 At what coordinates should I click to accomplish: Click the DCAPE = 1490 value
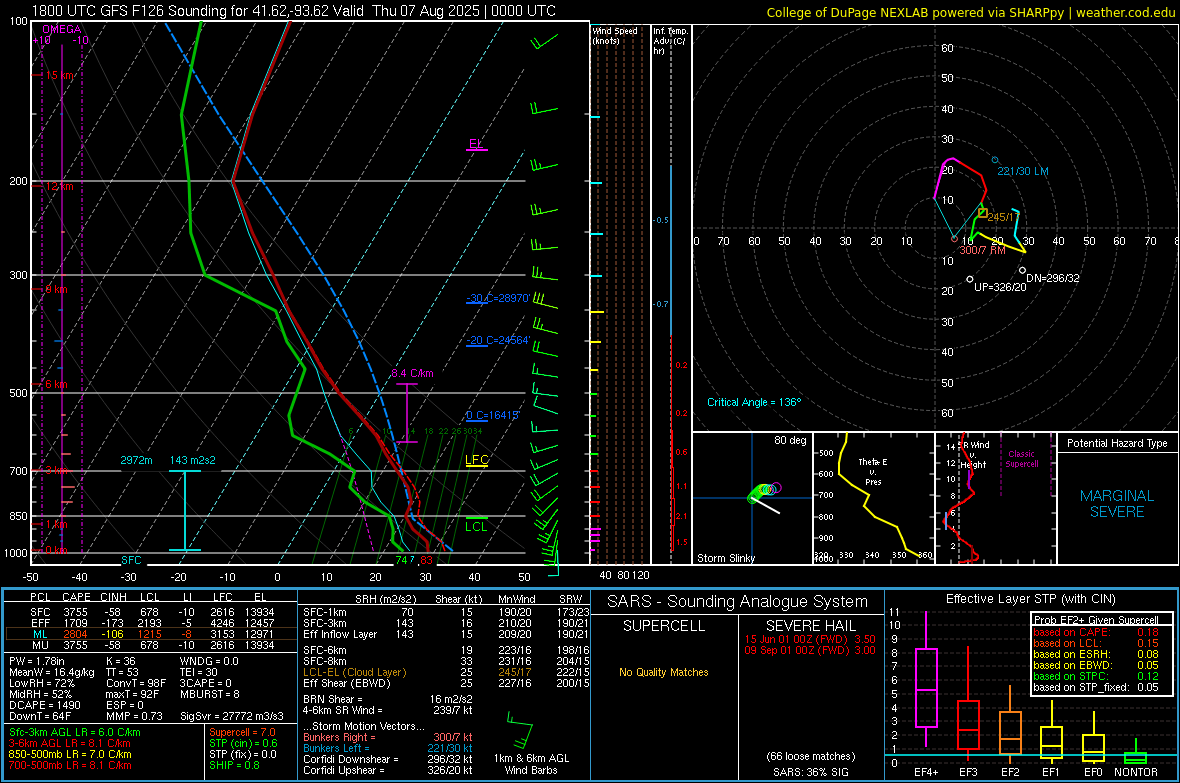tap(45, 705)
